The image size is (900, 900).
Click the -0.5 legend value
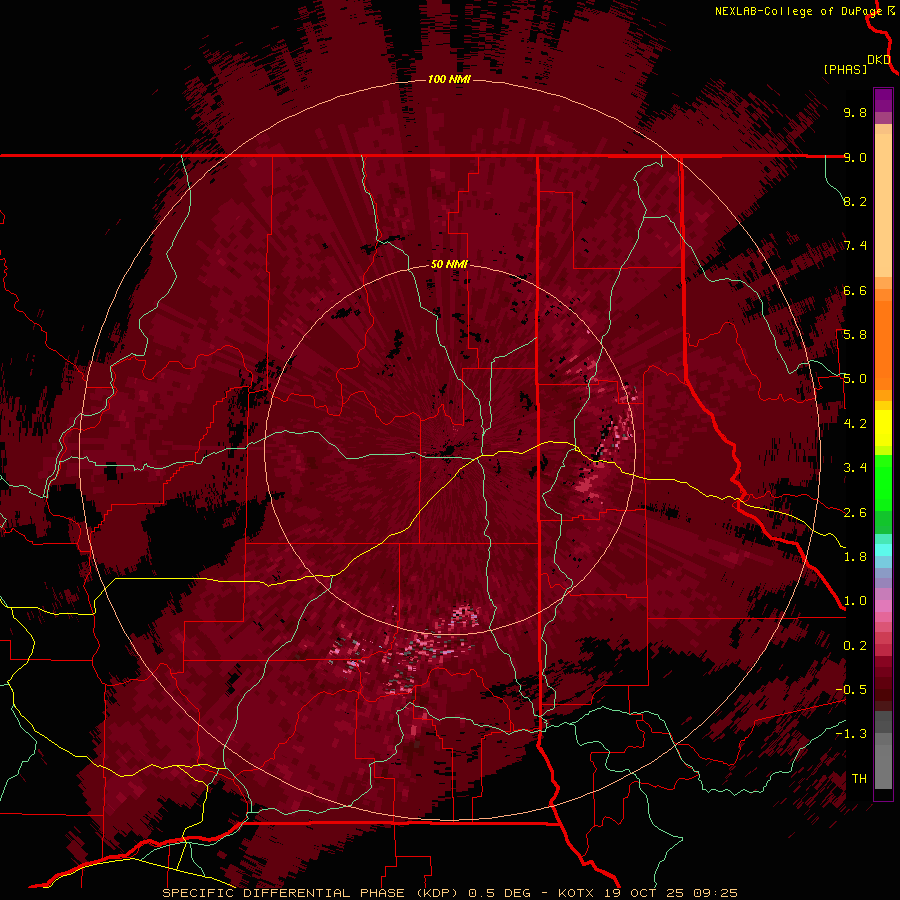click(x=851, y=690)
